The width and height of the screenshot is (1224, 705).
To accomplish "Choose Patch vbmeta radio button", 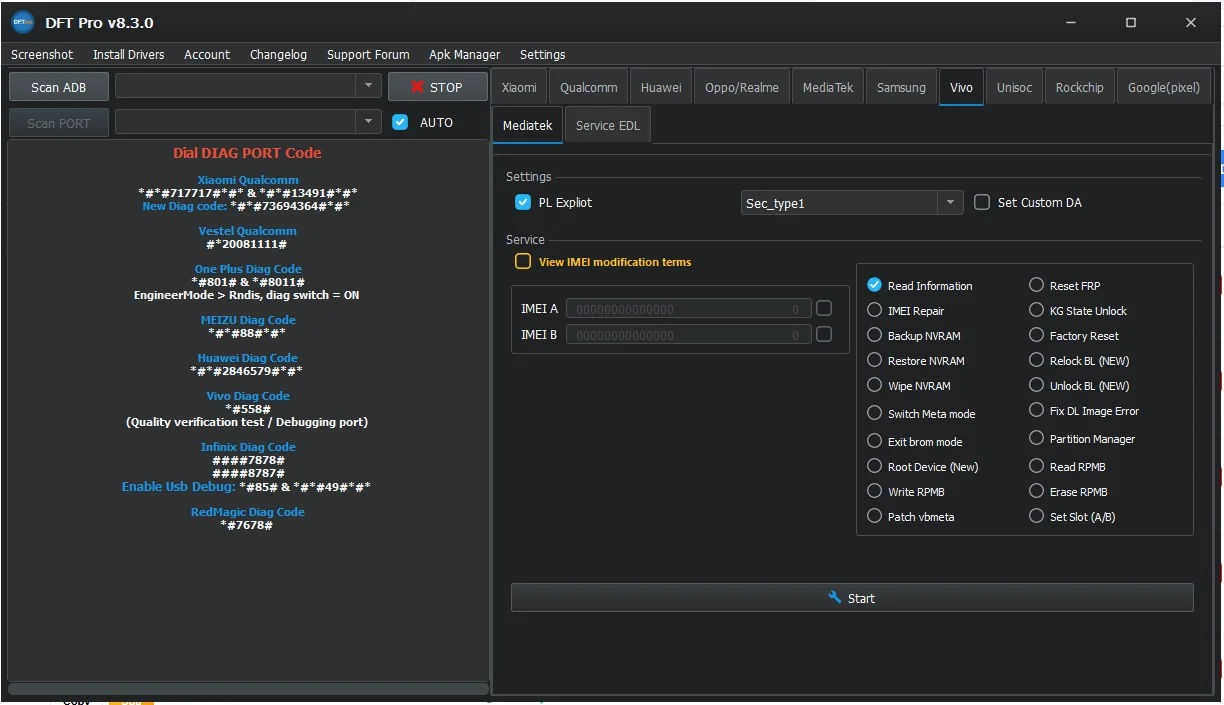I will coord(875,516).
